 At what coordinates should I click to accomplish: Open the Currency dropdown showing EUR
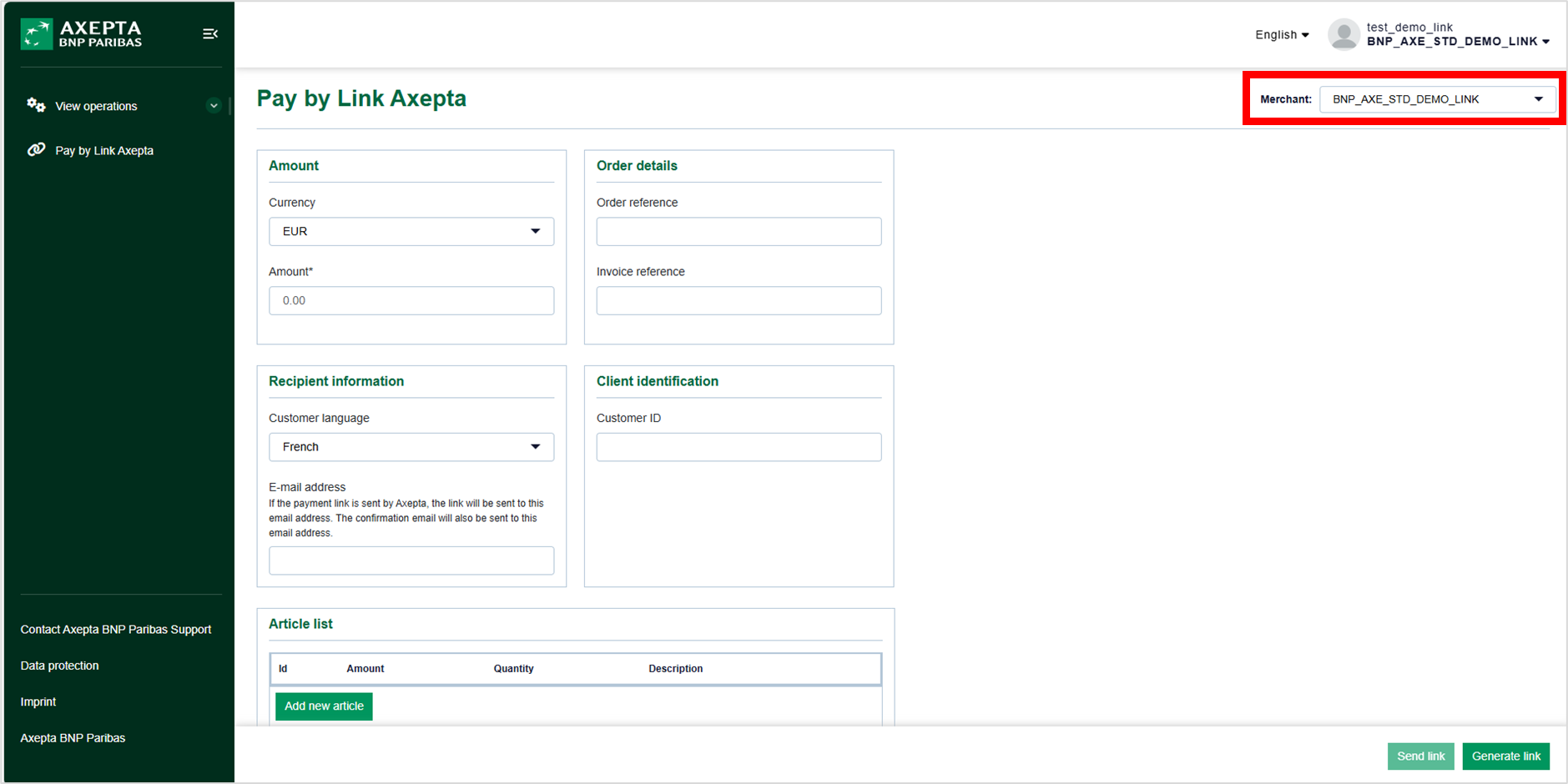click(x=411, y=232)
